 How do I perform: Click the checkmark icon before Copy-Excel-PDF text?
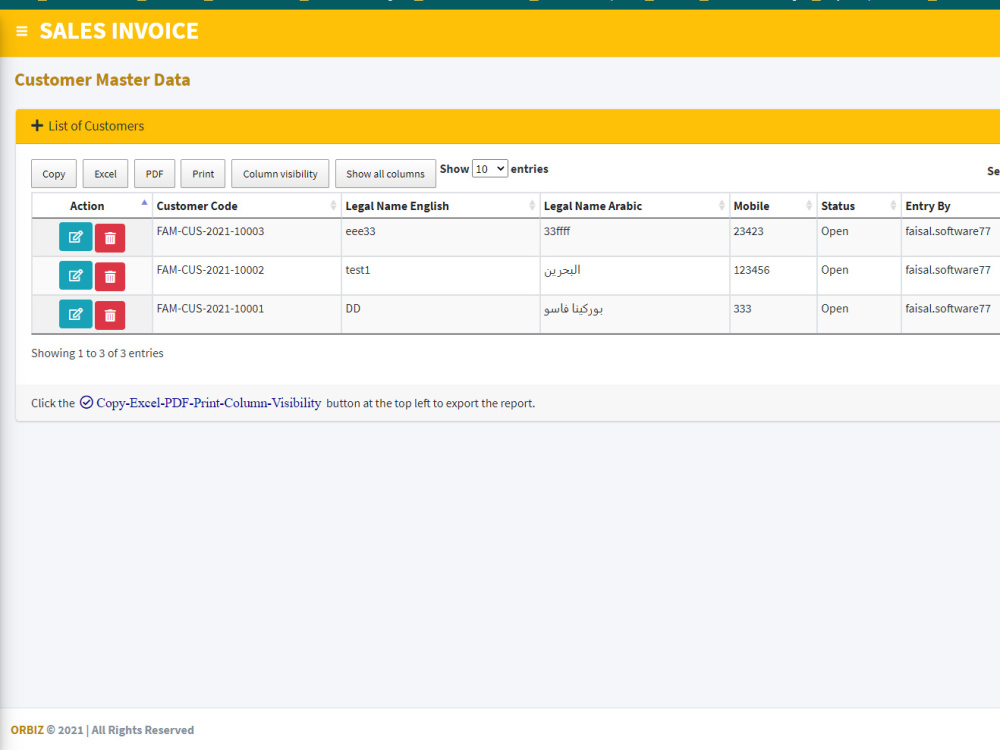(86, 402)
